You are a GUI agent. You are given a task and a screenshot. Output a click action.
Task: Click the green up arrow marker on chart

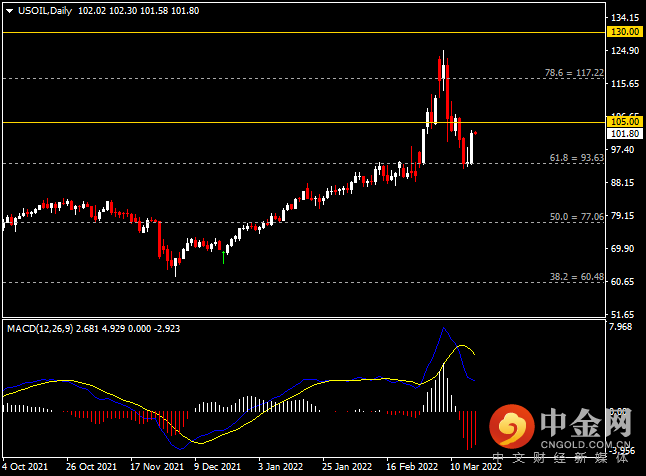(x=223, y=257)
